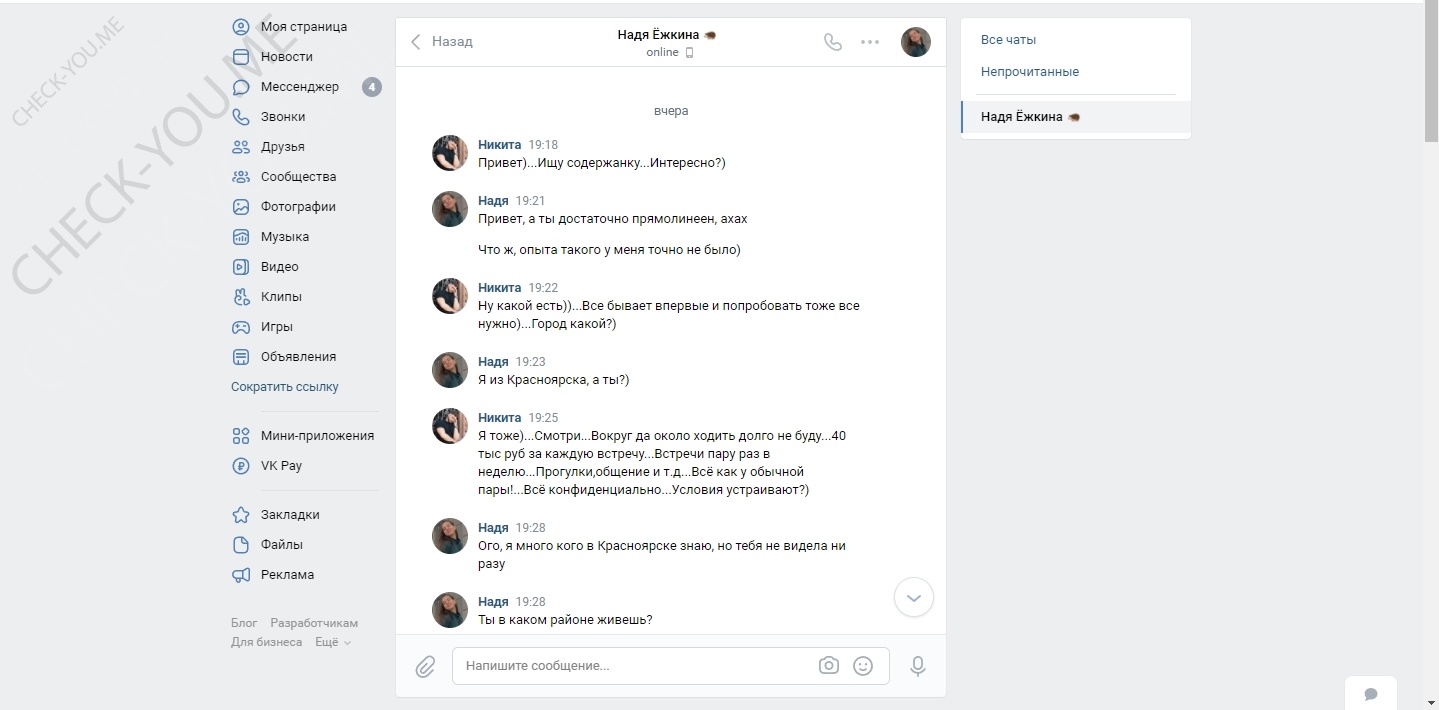Open the emoji smiley picker
1439x710 pixels.
(863, 666)
